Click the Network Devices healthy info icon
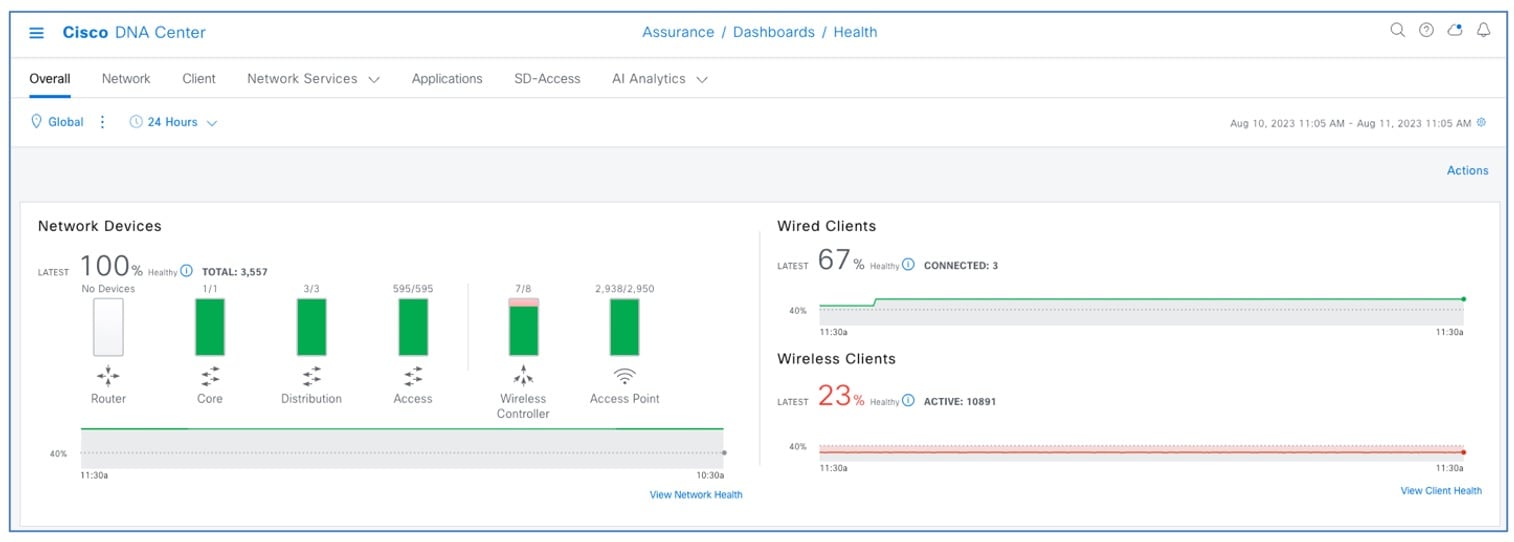Screen dimensions: 1514x542 186,270
